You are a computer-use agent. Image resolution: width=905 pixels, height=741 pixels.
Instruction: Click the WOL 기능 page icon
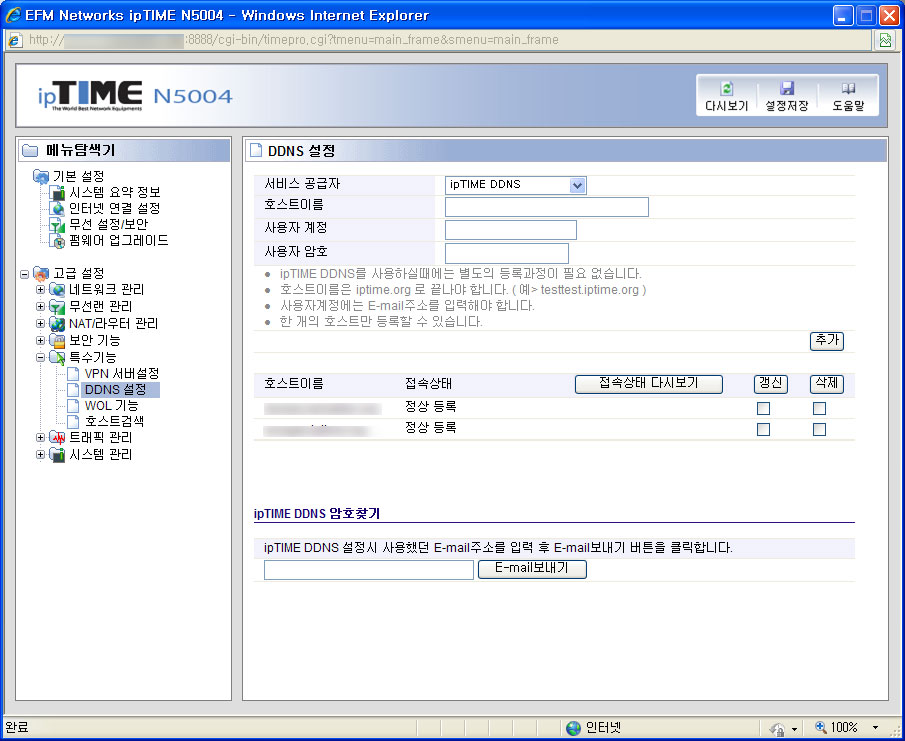[x=73, y=406]
